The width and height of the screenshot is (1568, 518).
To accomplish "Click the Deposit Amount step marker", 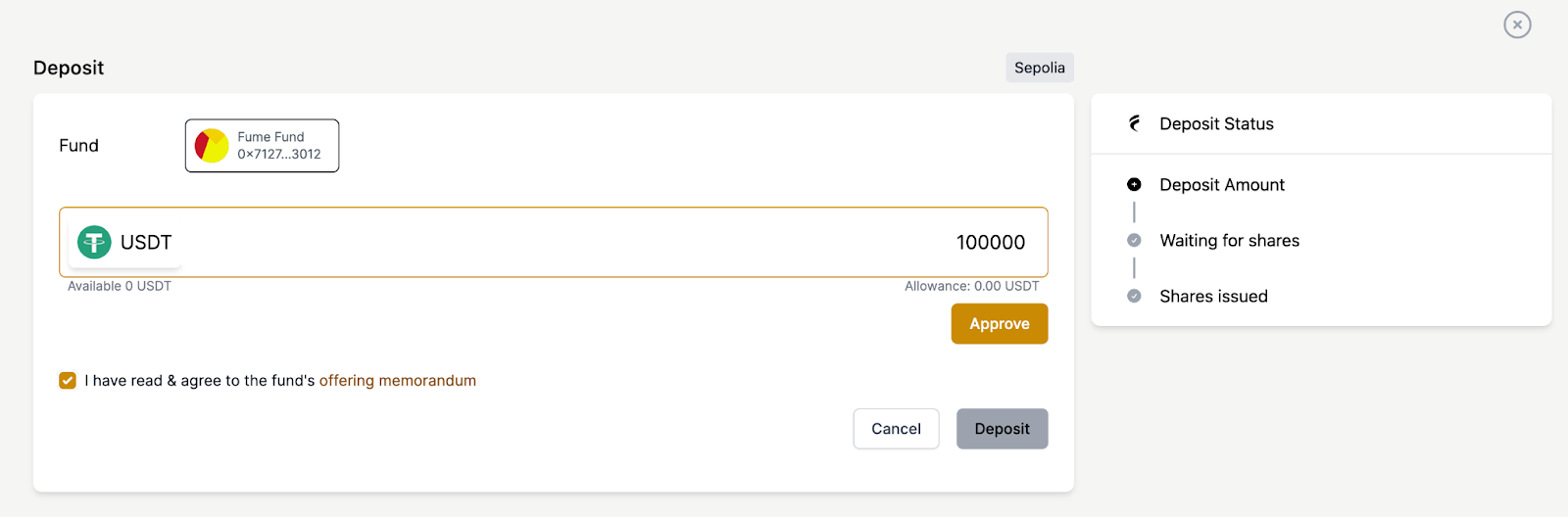I will pos(1134,184).
